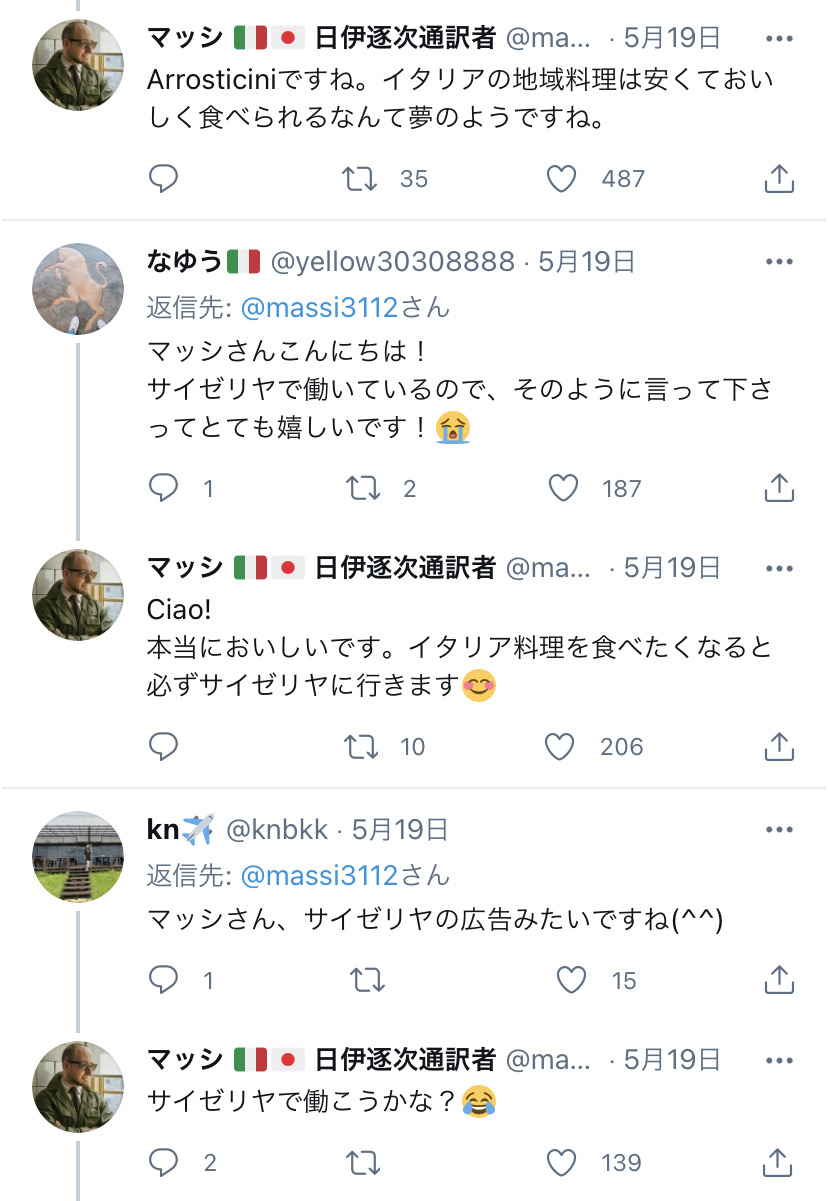Retweet the tweet with 35 retweets
This screenshot has width=828, height=1201.
tap(360, 179)
